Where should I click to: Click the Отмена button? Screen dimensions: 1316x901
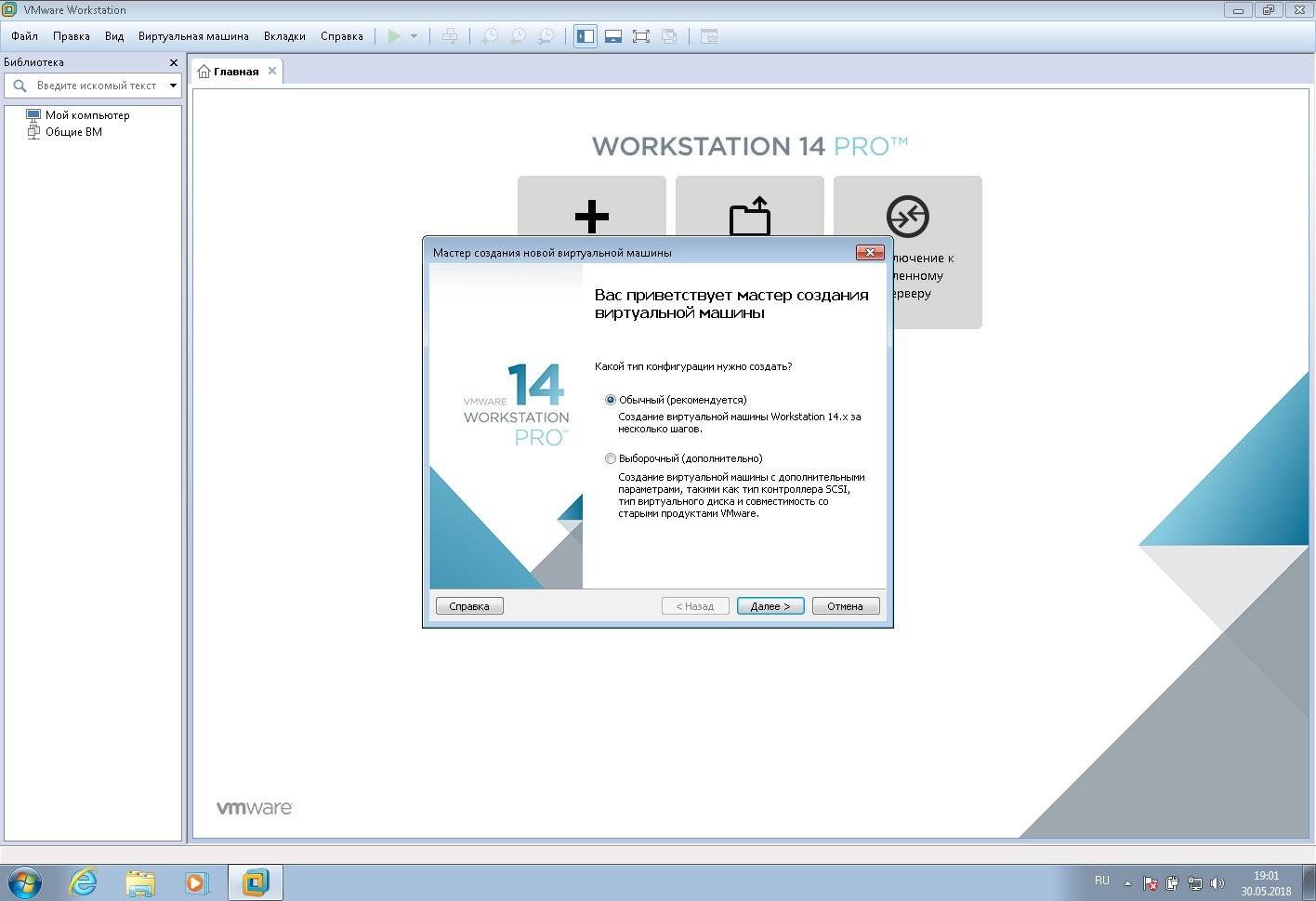pyautogui.click(x=846, y=606)
